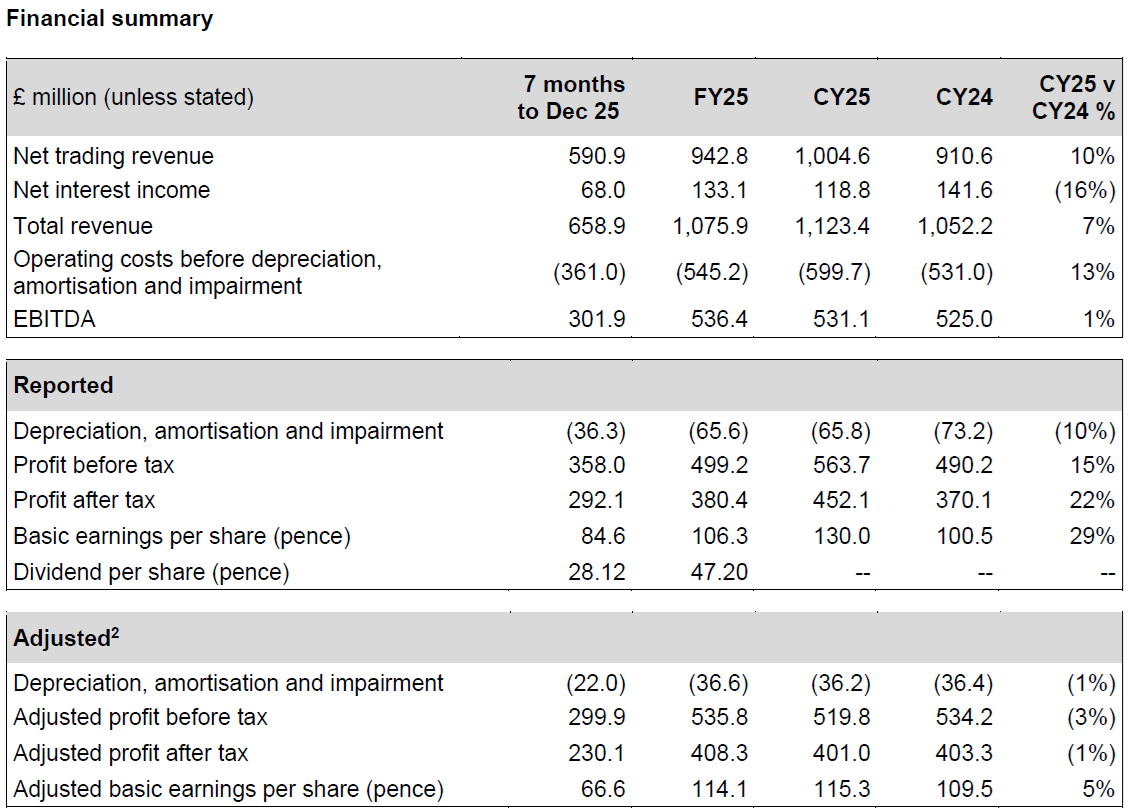Select the Net trading revenue row label

113,156
